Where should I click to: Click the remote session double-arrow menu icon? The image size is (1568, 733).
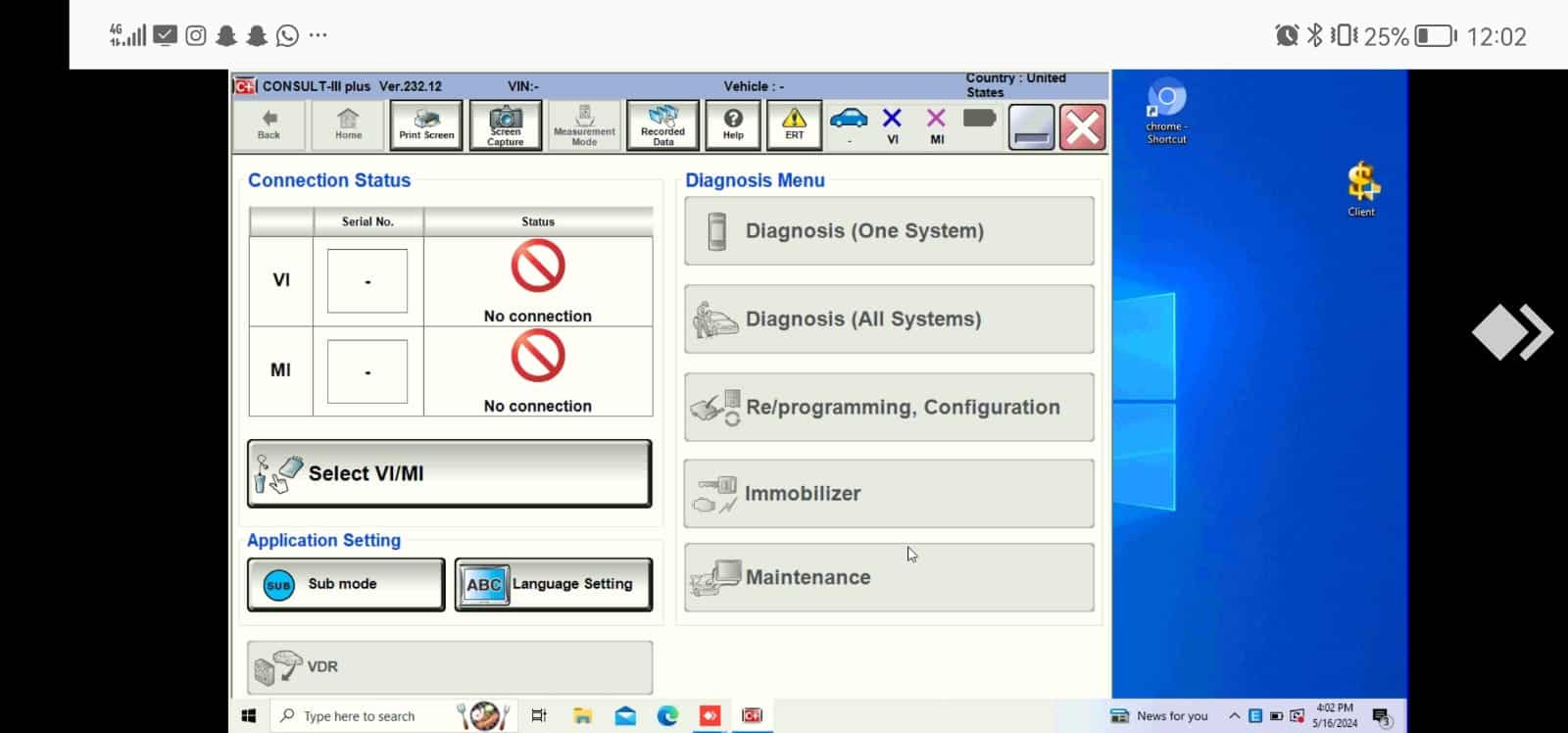click(x=1512, y=333)
